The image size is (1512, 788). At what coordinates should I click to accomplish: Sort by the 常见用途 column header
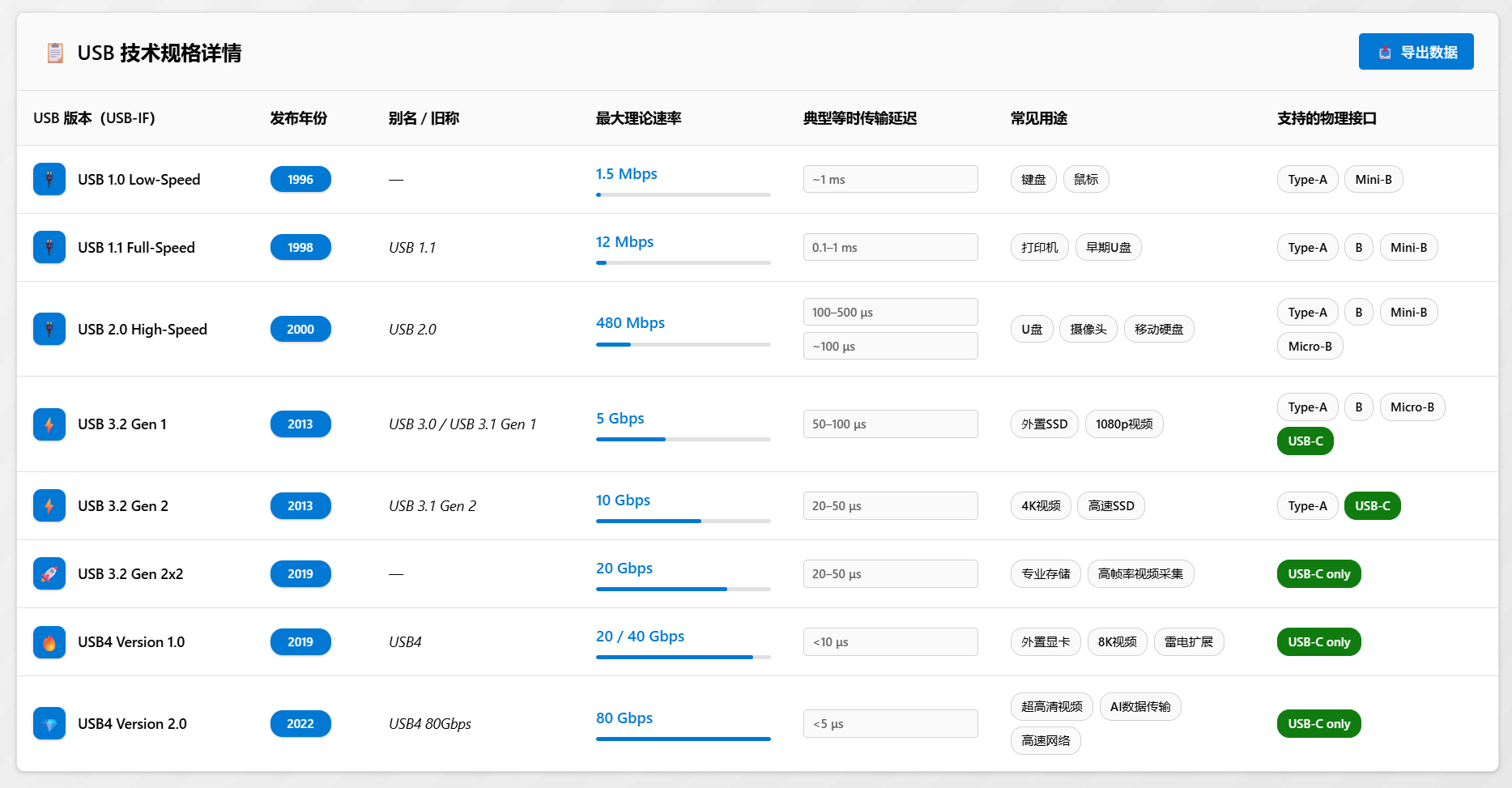1039,118
